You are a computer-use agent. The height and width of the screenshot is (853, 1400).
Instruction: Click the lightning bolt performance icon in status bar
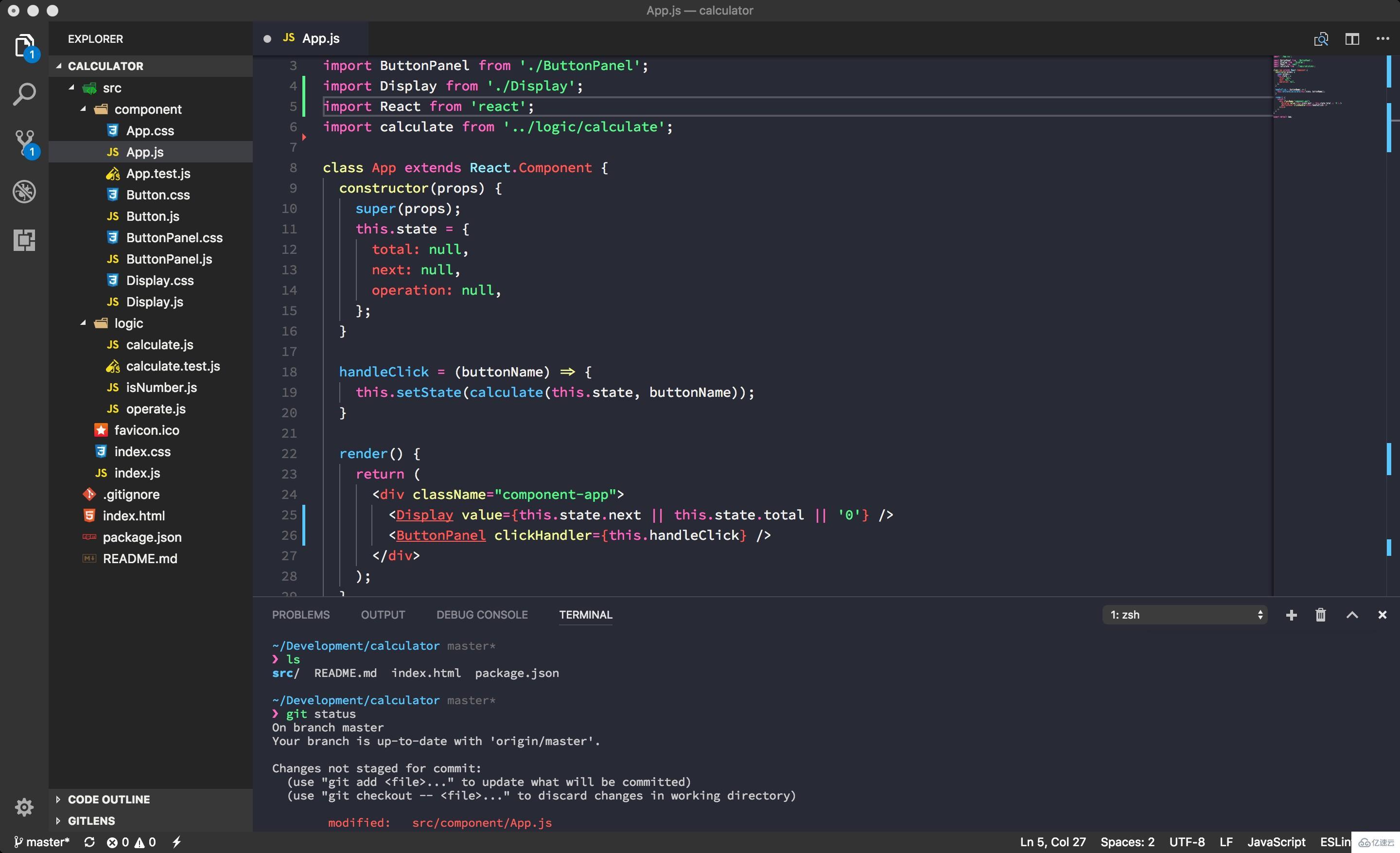click(x=175, y=841)
